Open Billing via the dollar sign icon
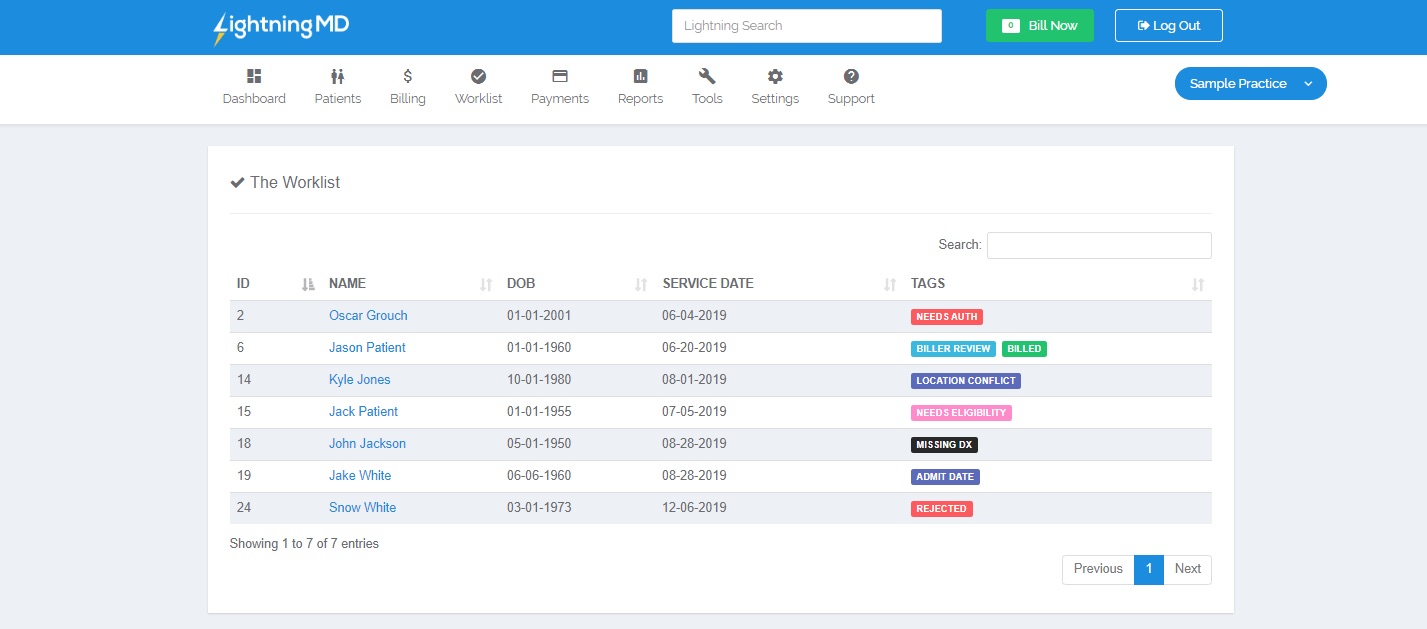This screenshot has width=1427, height=629. (x=407, y=74)
